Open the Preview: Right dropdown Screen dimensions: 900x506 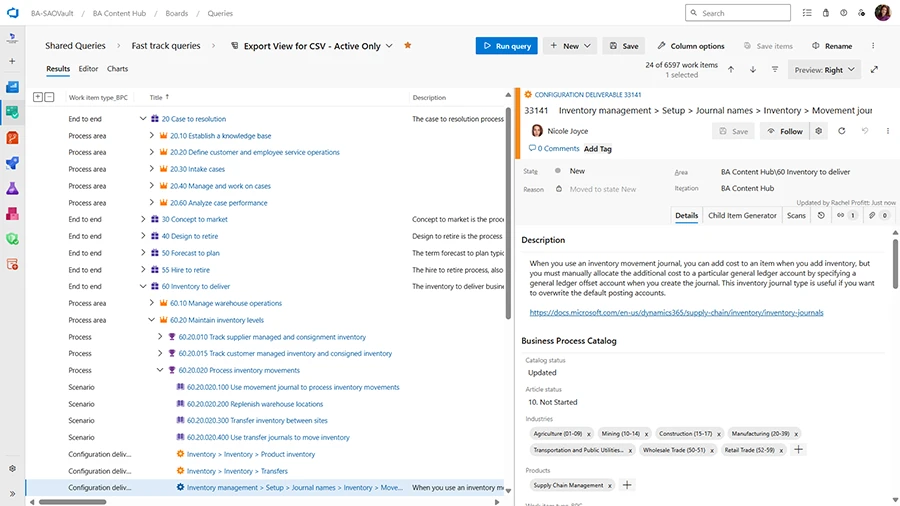point(825,70)
